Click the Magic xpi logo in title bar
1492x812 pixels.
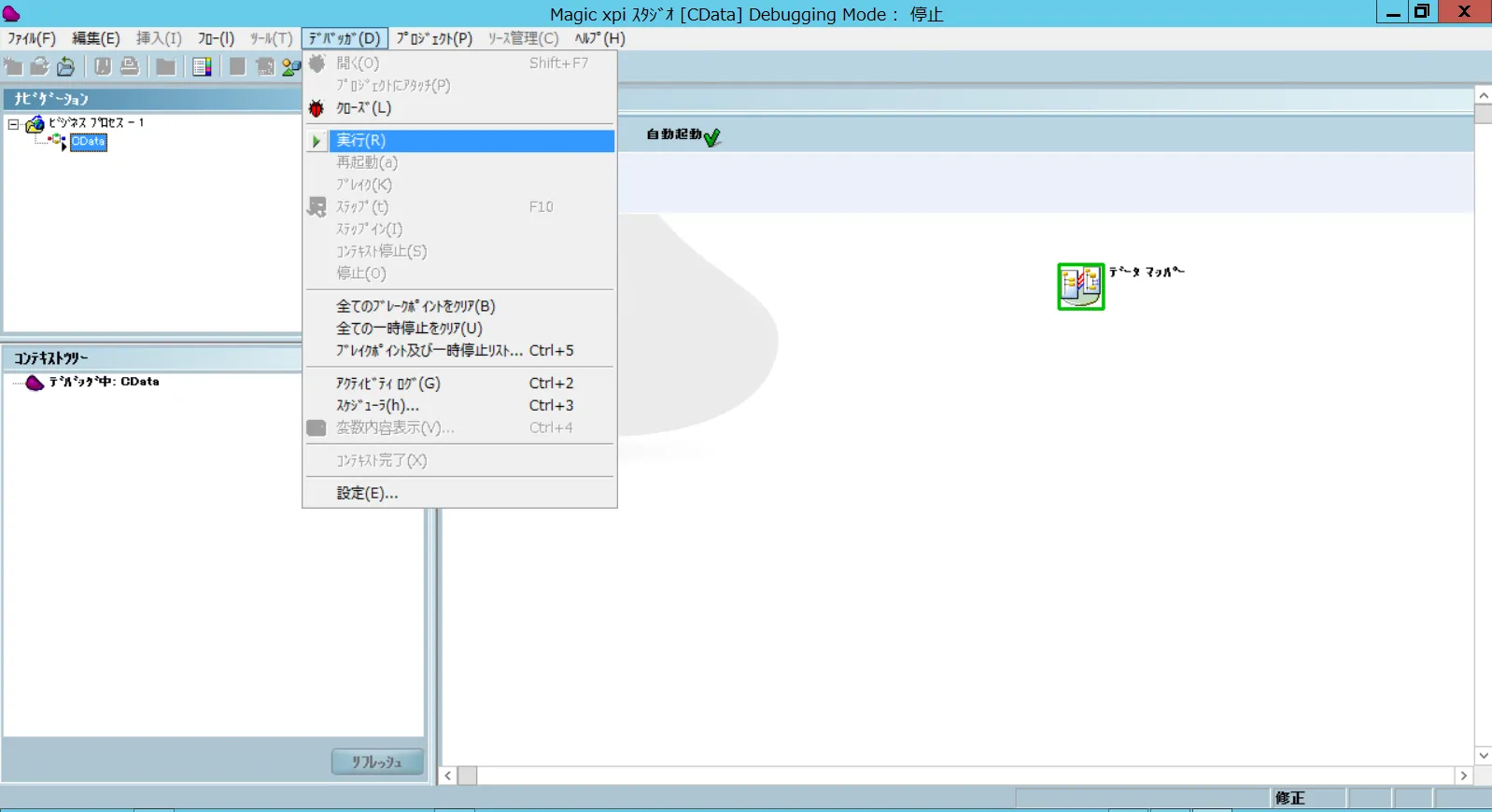tap(11, 13)
